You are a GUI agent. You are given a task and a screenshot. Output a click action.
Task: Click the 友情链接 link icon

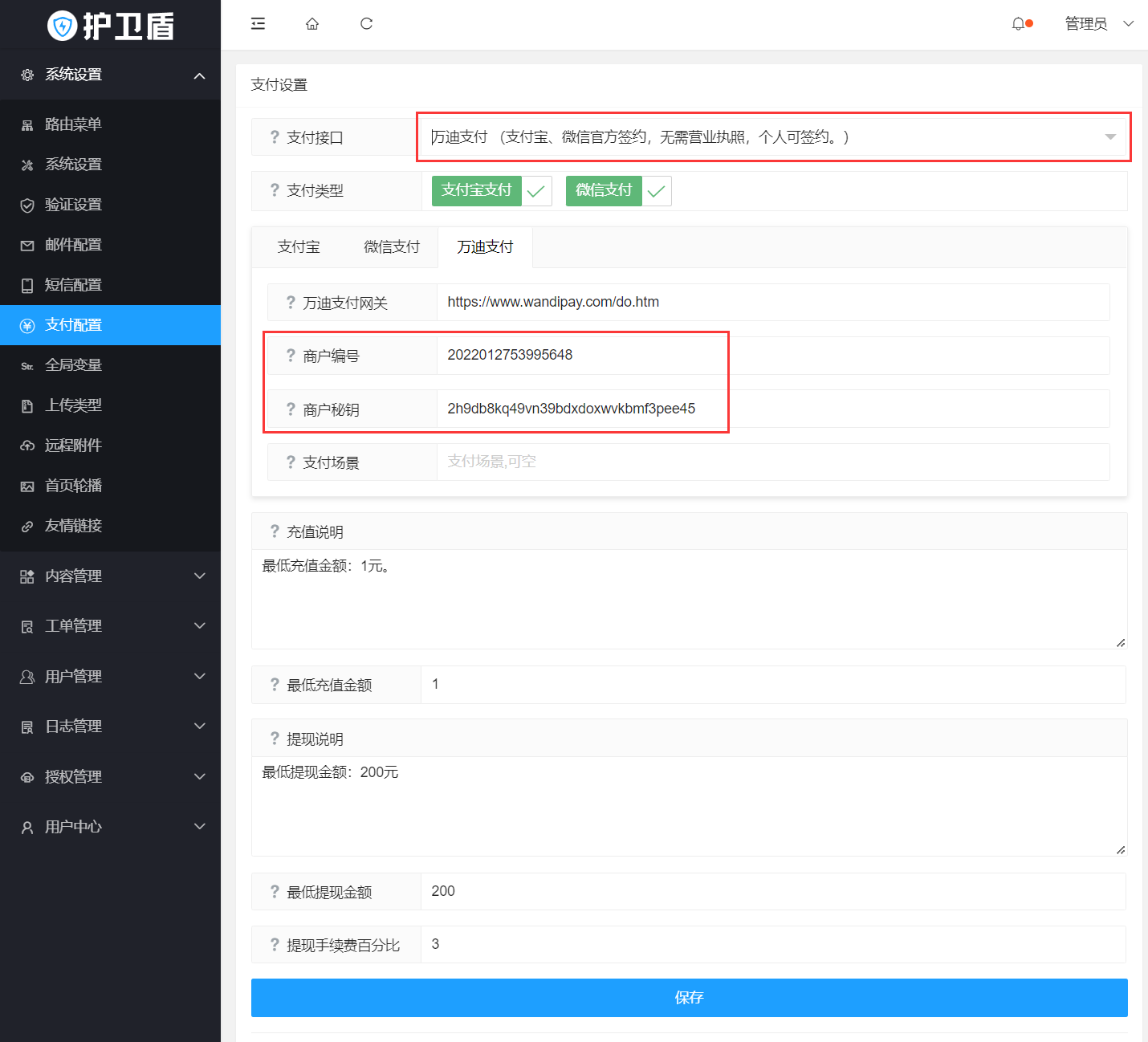click(x=27, y=526)
